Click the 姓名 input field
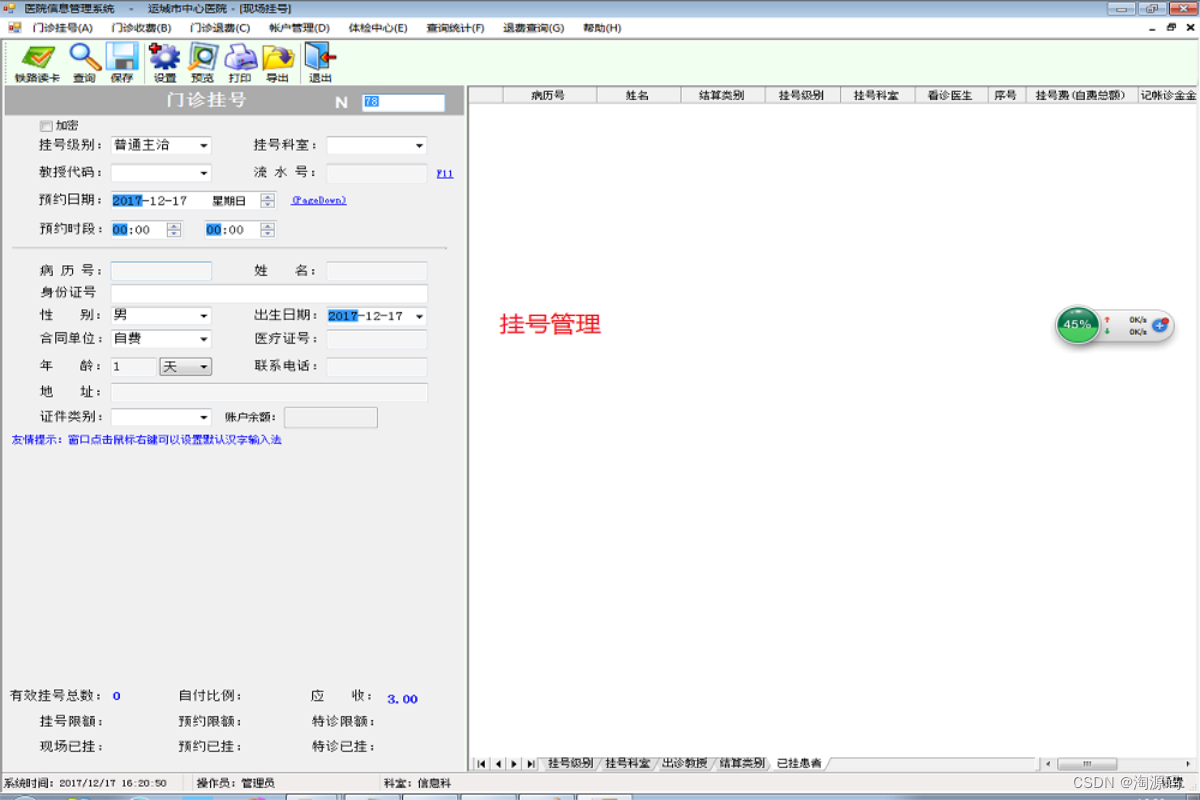The image size is (1200, 800). pos(377,270)
